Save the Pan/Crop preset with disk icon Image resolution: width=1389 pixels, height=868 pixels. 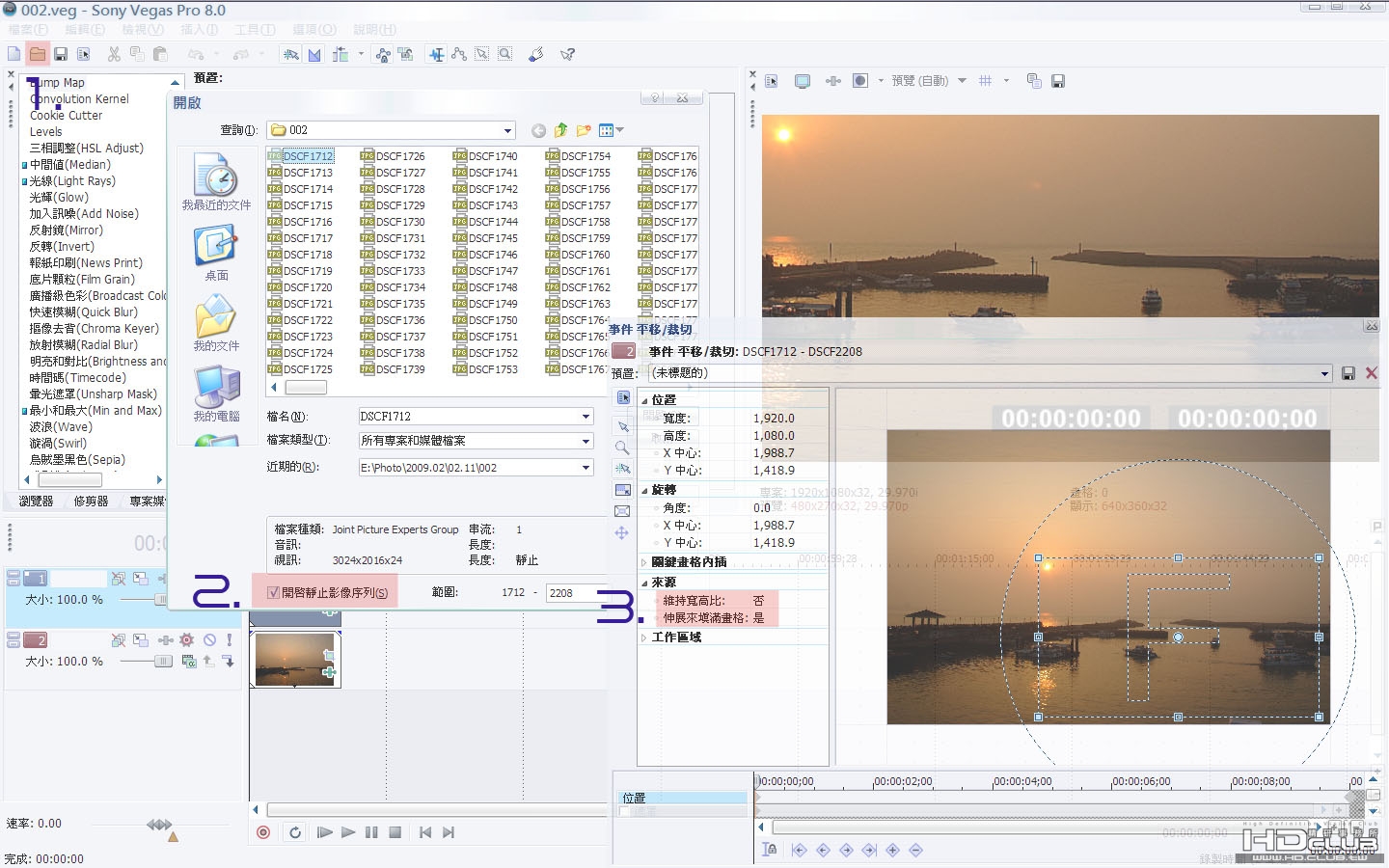1348,373
